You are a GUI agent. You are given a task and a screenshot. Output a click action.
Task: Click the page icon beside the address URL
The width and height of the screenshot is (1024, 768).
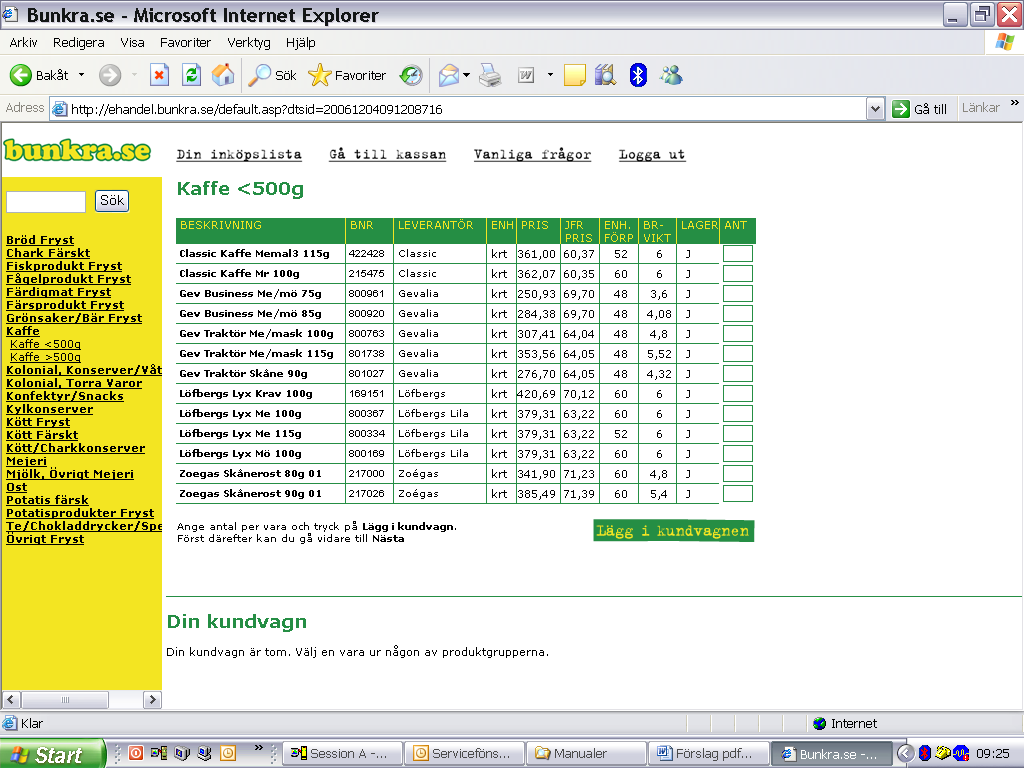coord(59,109)
